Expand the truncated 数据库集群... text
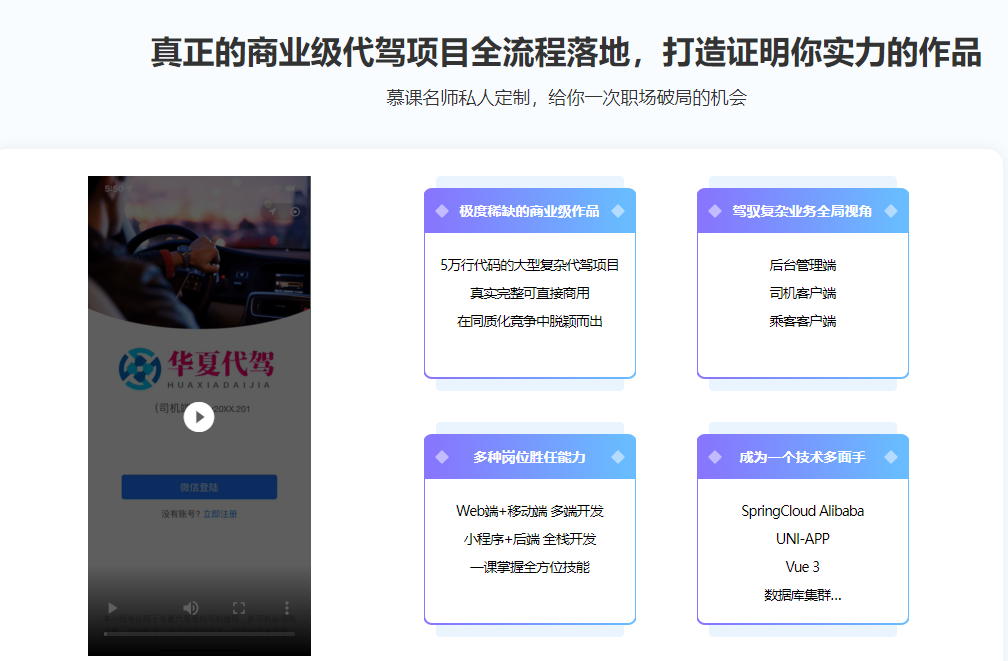 click(802, 595)
